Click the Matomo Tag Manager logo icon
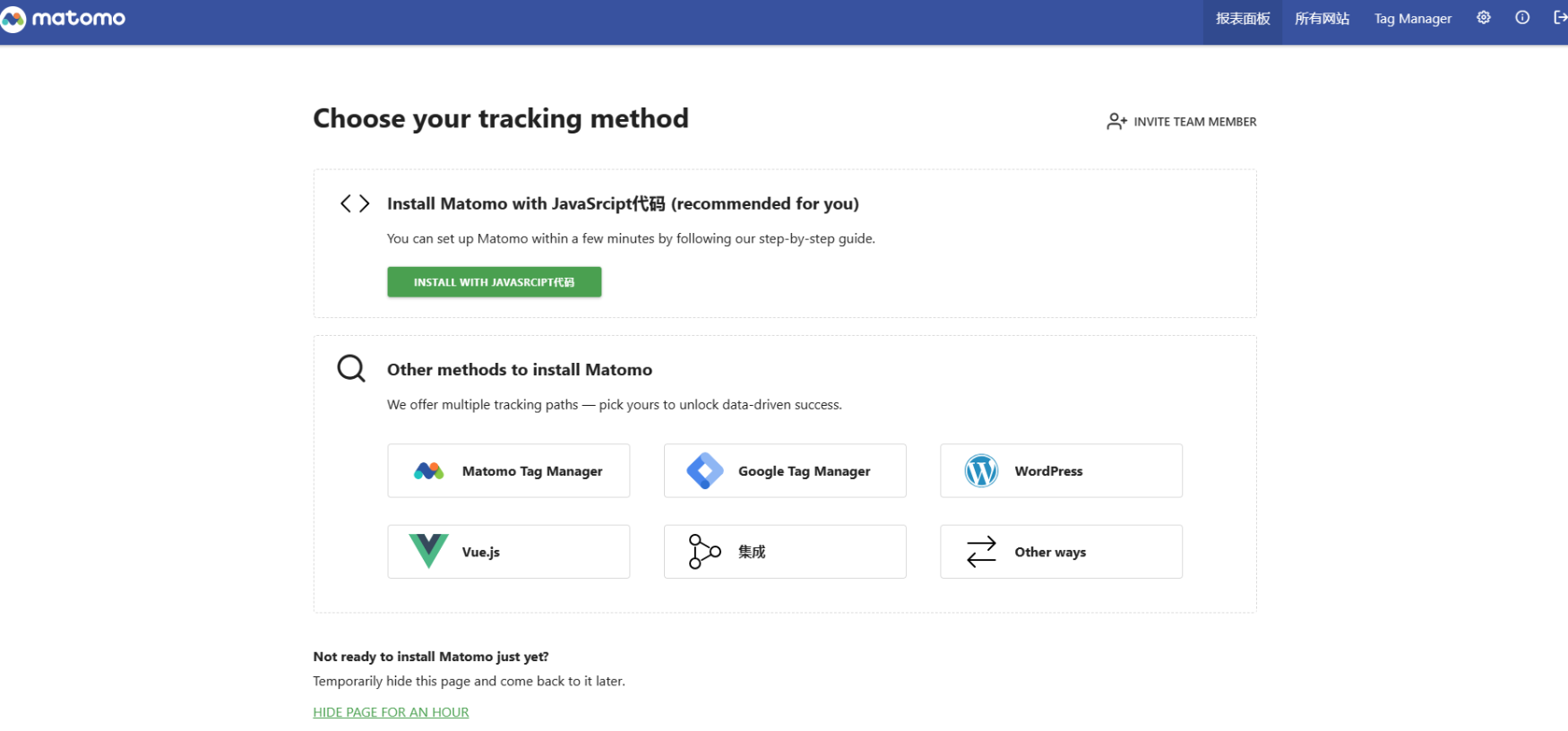1568x731 pixels. pos(429,471)
